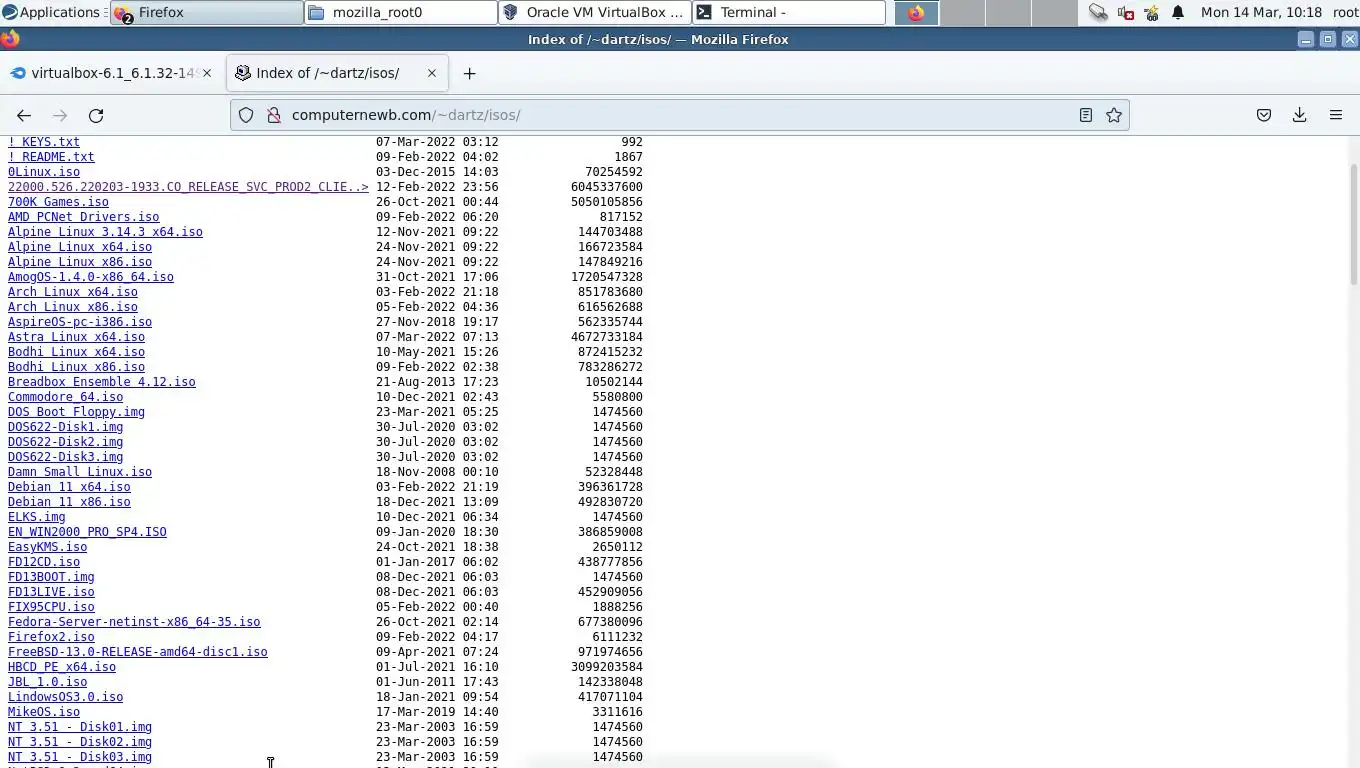Open the ! README.txt link

pyautogui.click(x=51, y=157)
